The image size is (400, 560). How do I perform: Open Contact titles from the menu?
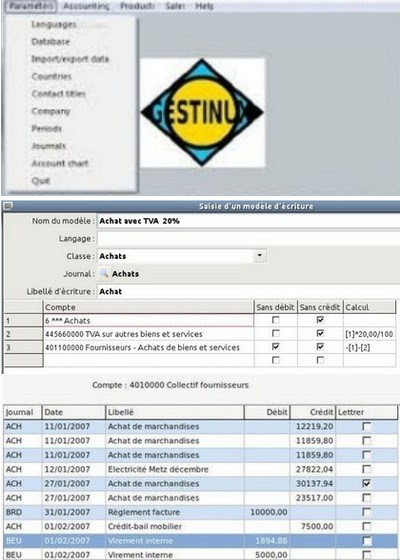click(x=59, y=94)
